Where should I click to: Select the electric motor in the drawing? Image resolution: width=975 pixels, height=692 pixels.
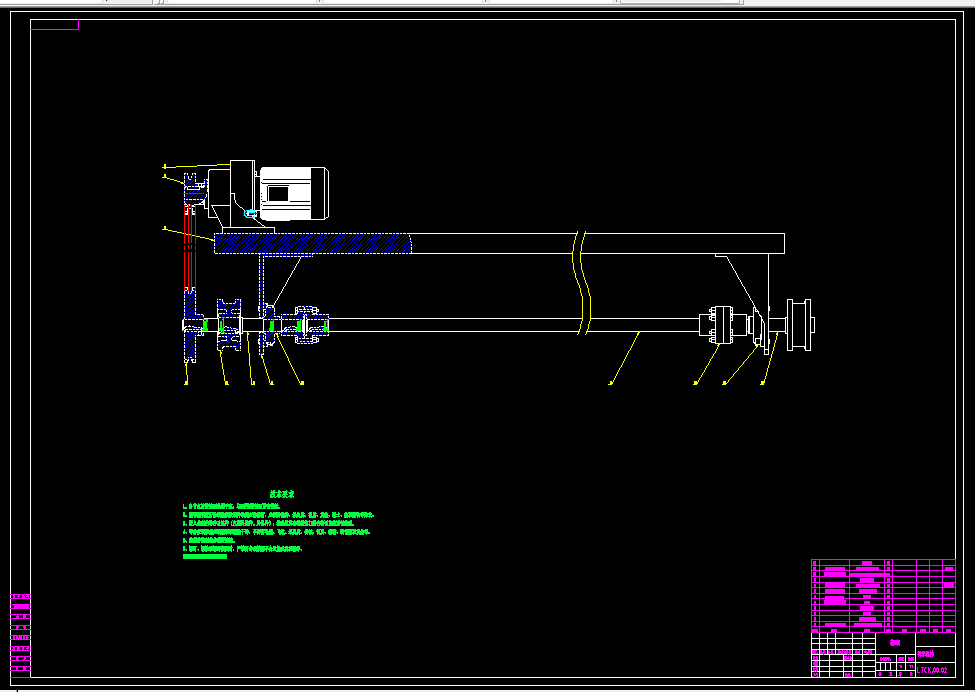pyautogui.click(x=293, y=193)
